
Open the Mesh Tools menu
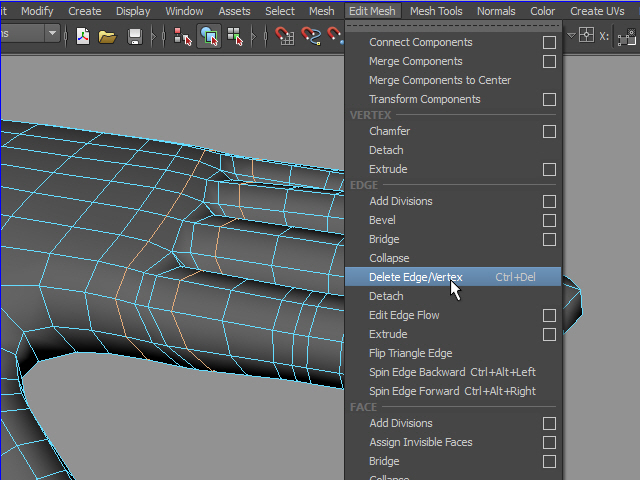(436, 11)
